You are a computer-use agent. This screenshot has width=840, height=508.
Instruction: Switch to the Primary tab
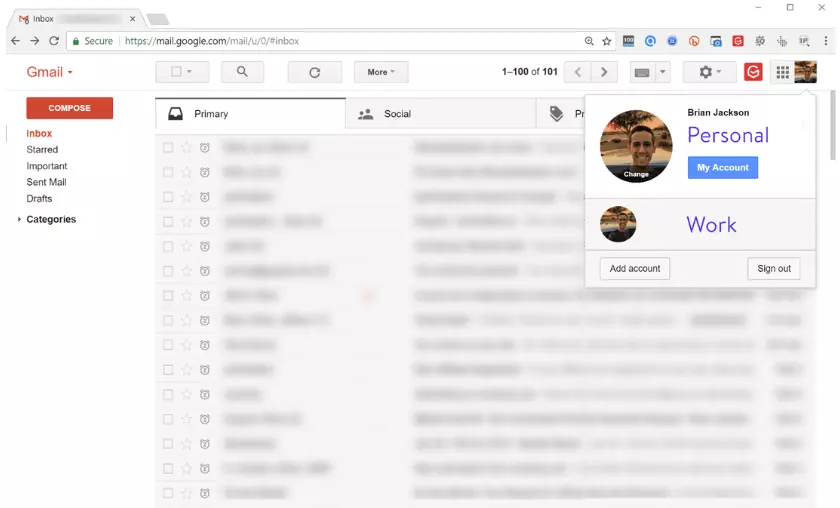(x=250, y=114)
